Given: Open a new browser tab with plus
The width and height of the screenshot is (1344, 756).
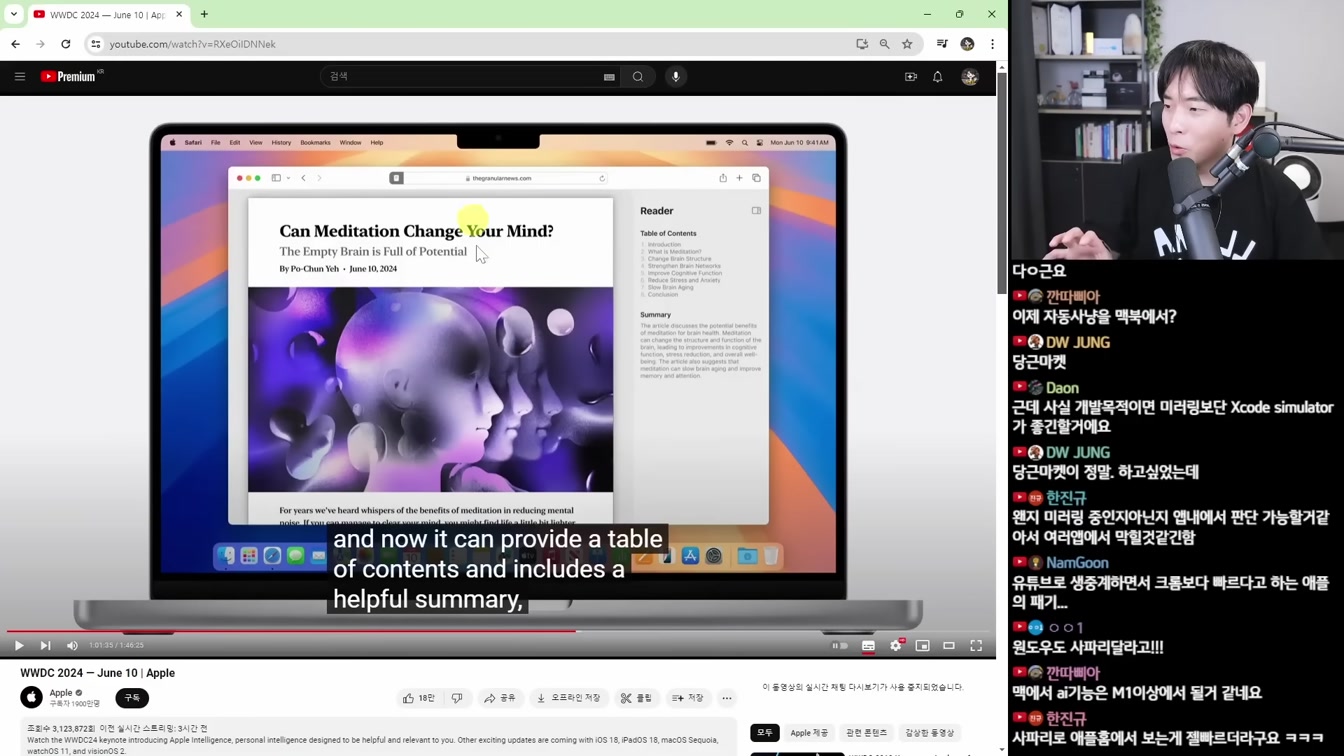Looking at the screenshot, I should [204, 14].
